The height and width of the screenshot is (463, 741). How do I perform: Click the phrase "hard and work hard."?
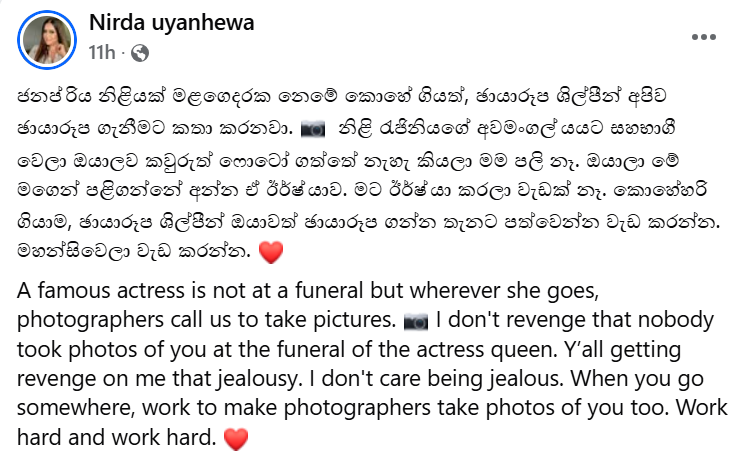(117, 437)
